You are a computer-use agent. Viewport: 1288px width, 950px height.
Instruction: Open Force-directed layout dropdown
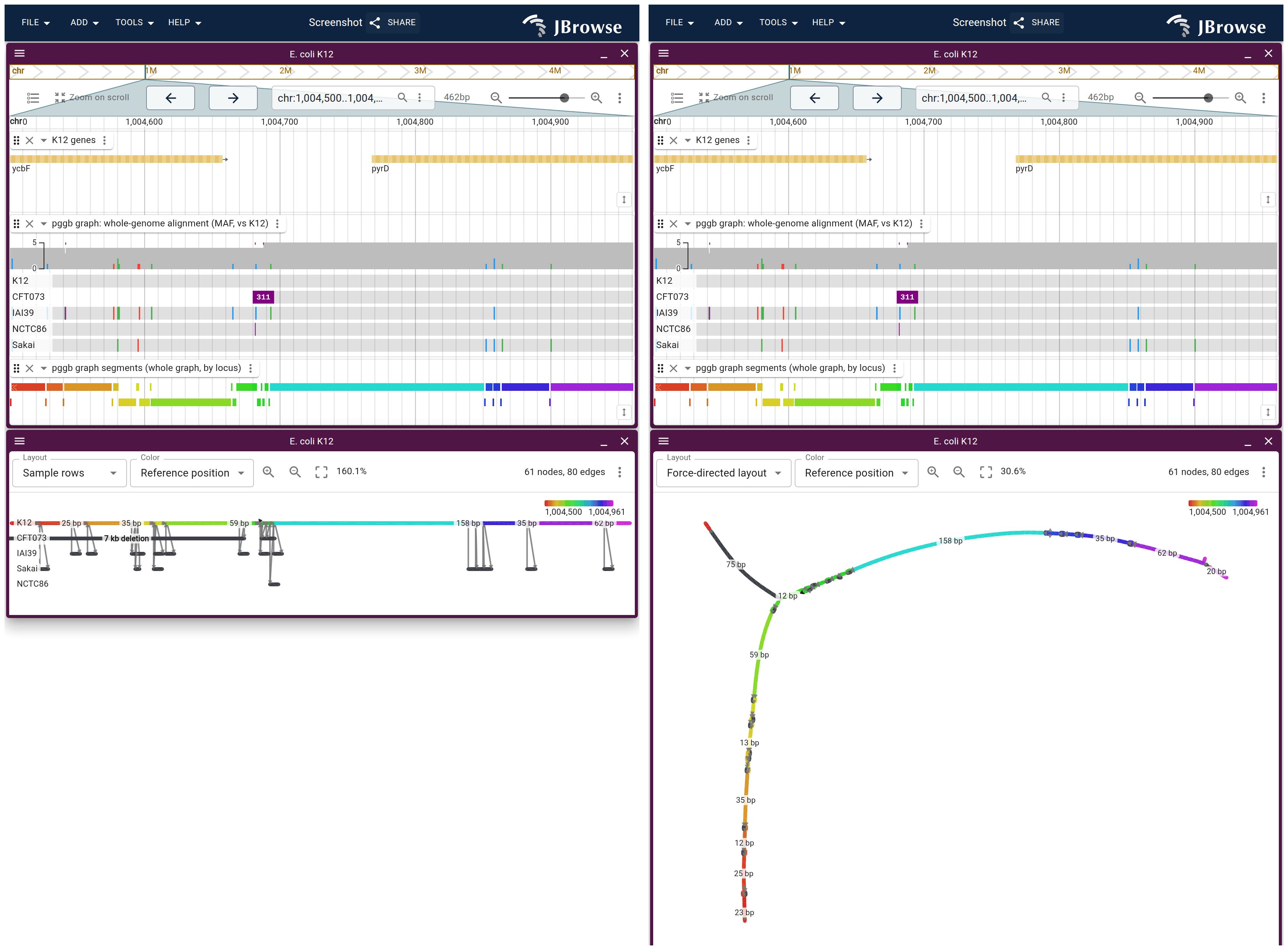coord(723,473)
